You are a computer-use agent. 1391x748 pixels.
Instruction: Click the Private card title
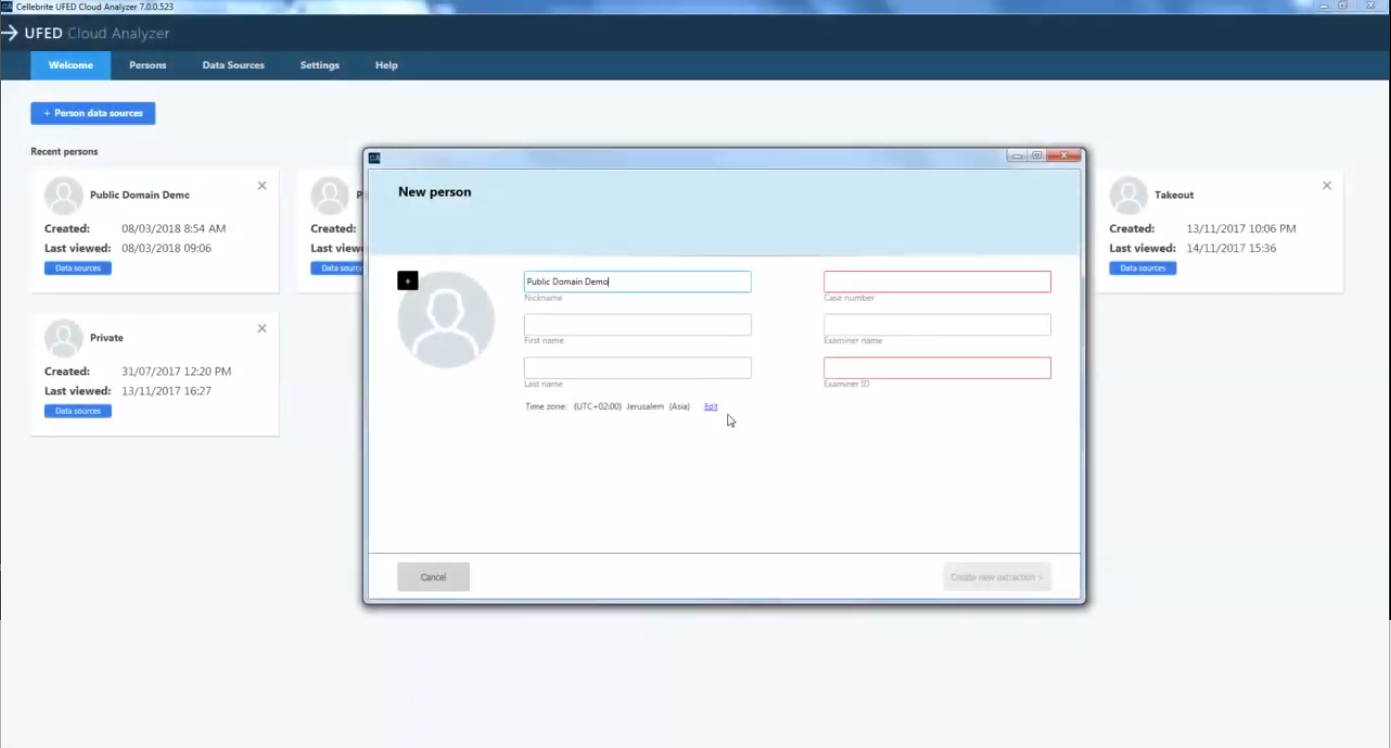pyautogui.click(x=107, y=338)
